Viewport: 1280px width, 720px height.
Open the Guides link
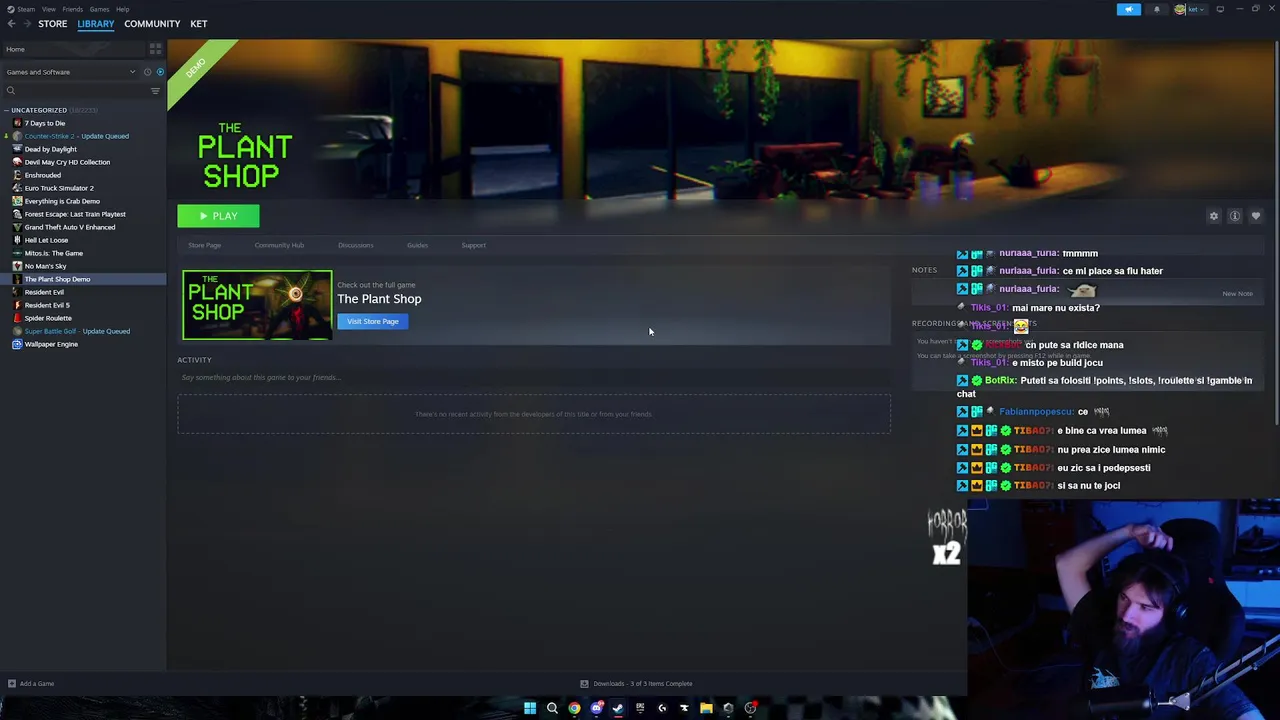[x=417, y=245]
